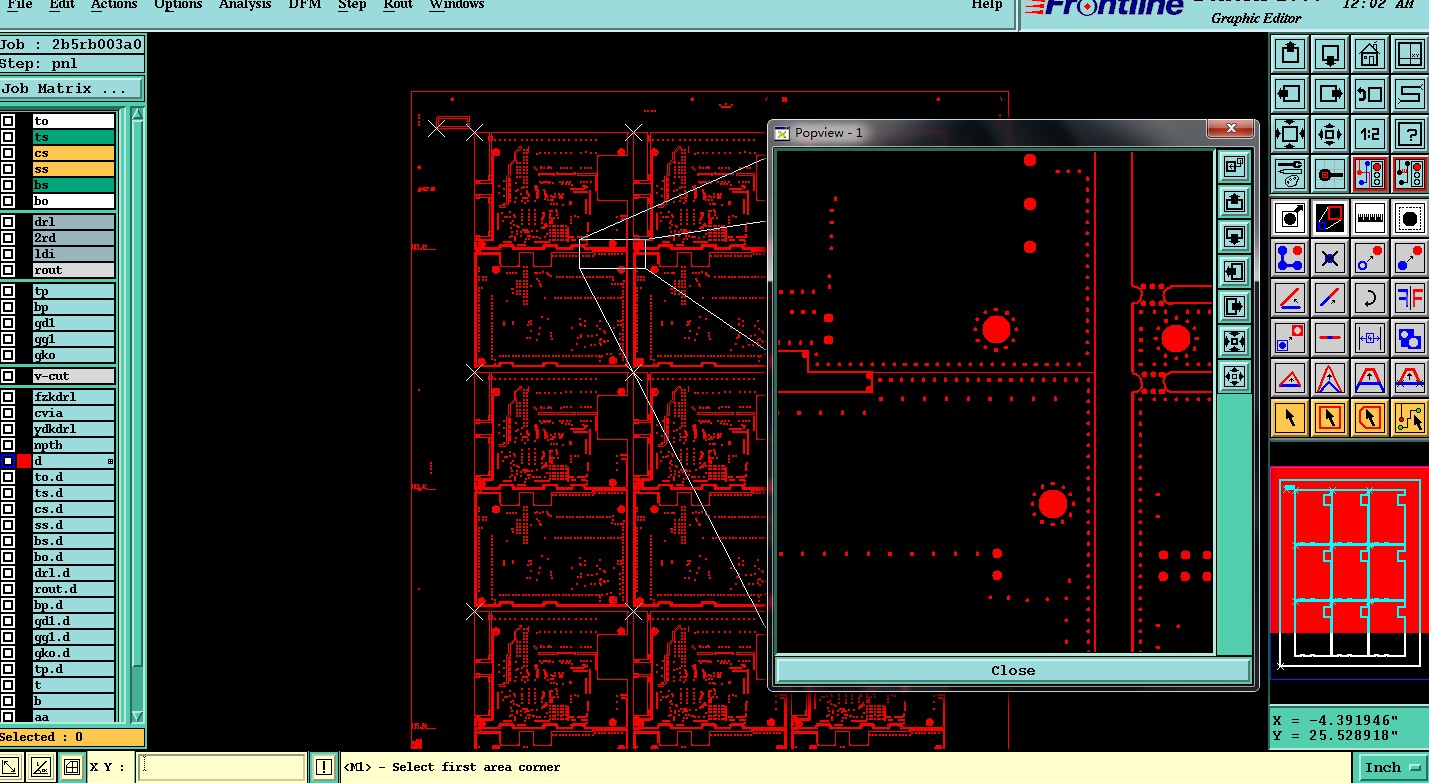
Task: Check the box beside v-cut layer
Action: tap(8, 376)
